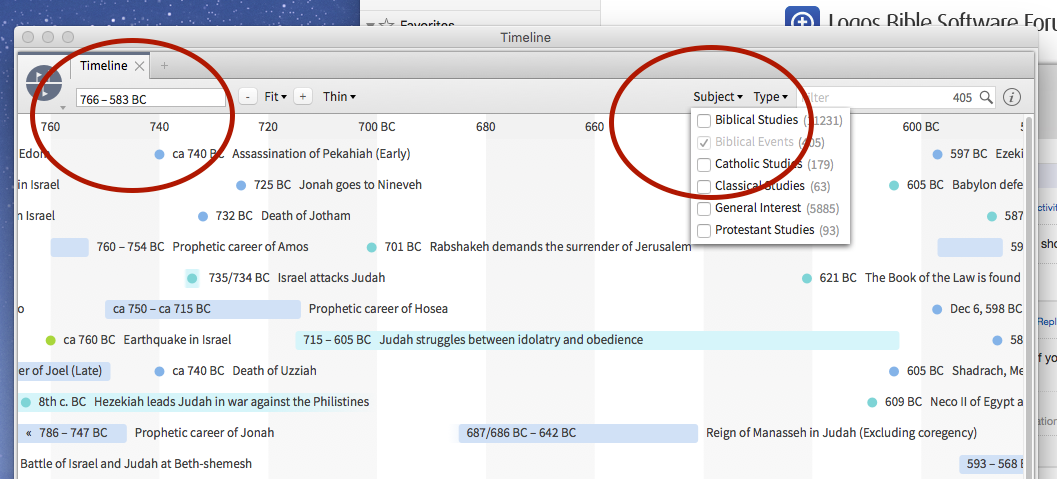The height and width of the screenshot is (479, 1057).
Task: Click the vertical scrollbar of timeline
Action: coord(1027,296)
